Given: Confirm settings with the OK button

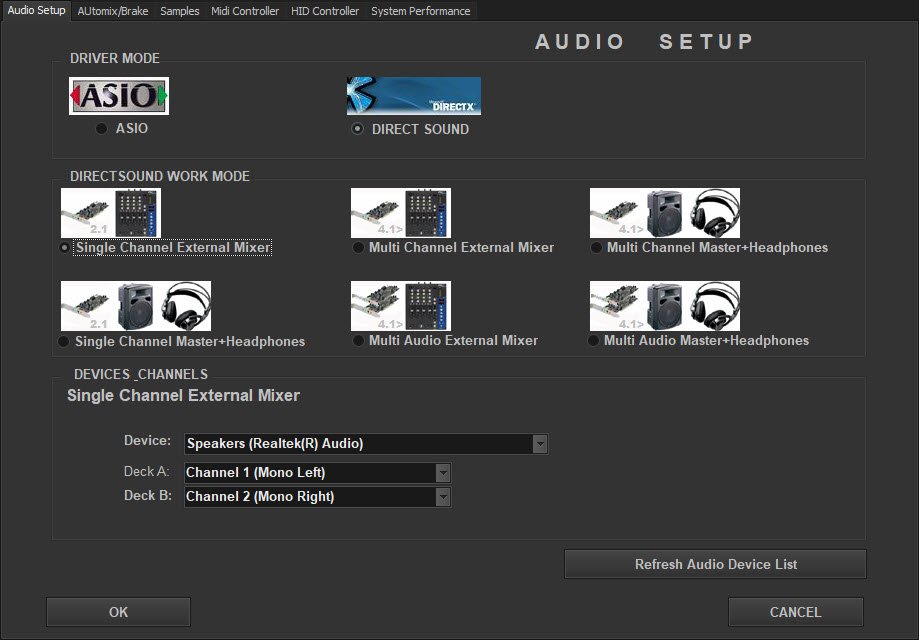Looking at the screenshot, I should [x=118, y=612].
